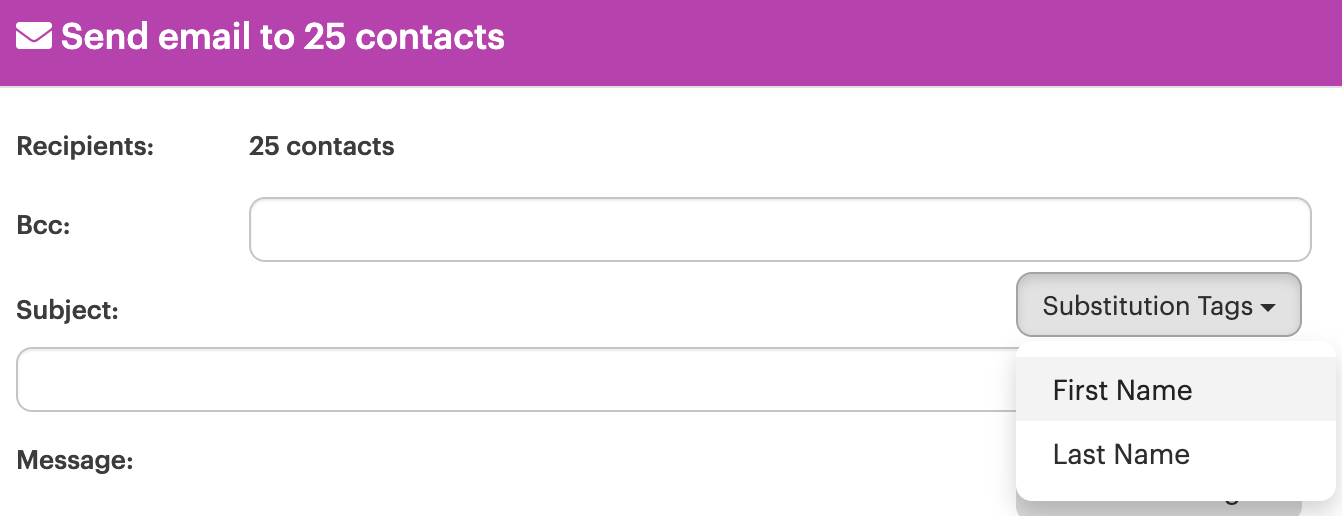This screenshot has width=1342, height=516.
Task: Click the 25 contacts recipients value
Action: coord(322,147)
